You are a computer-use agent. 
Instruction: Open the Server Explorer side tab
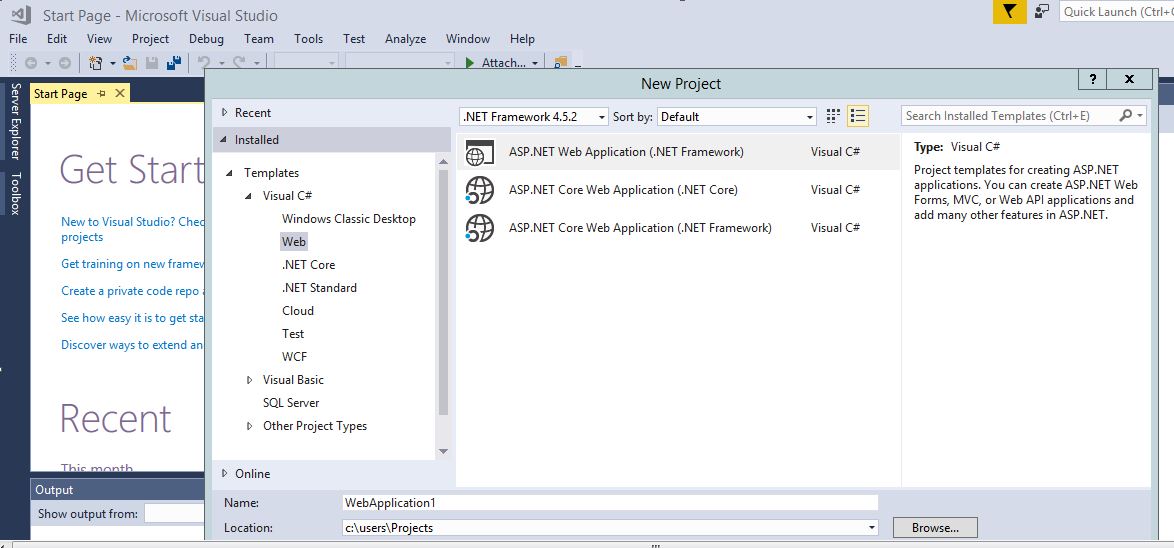[x=15, y=121]
